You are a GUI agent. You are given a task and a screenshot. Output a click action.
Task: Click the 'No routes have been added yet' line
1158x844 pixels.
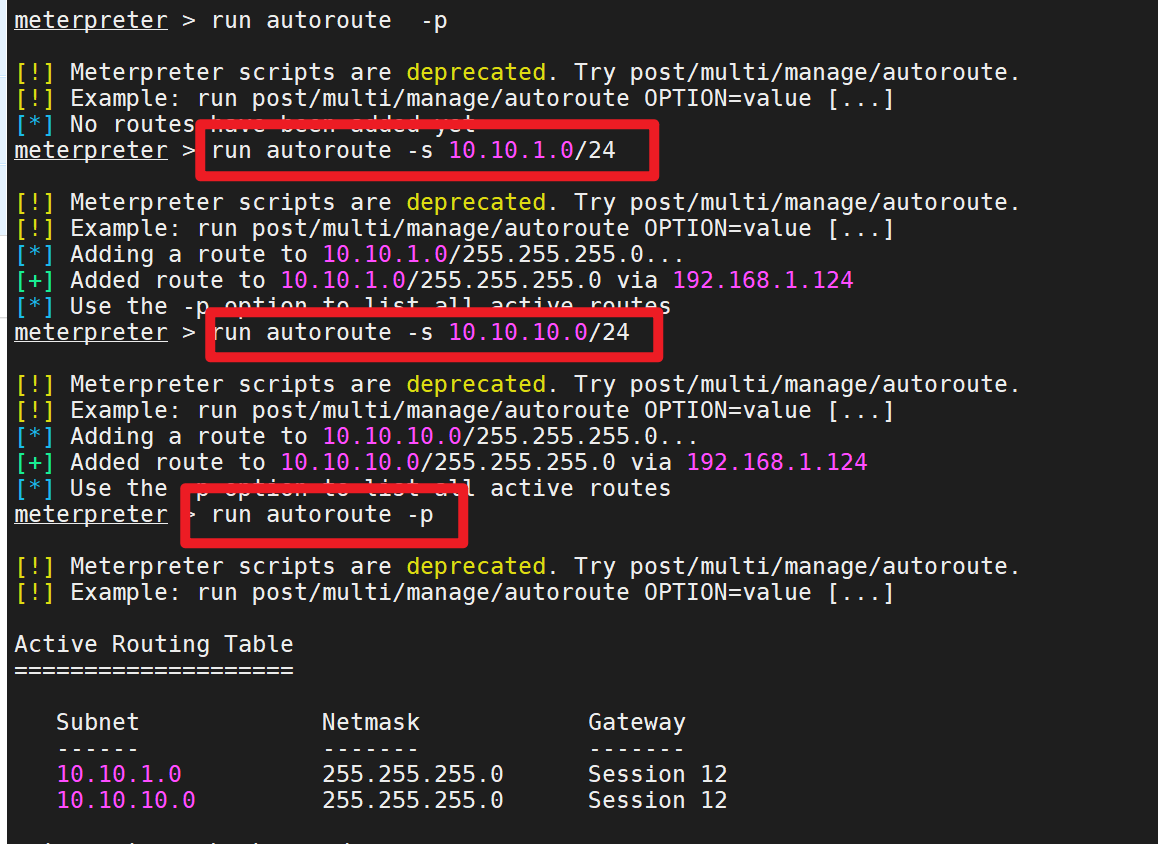(x=245, y=125)
